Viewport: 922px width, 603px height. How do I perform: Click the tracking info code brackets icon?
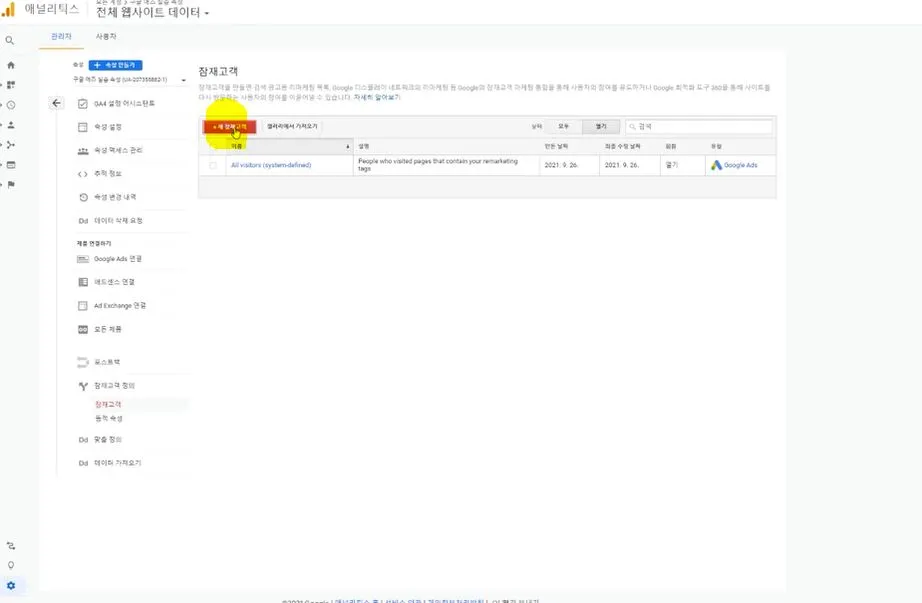click(x=83, y=174)
